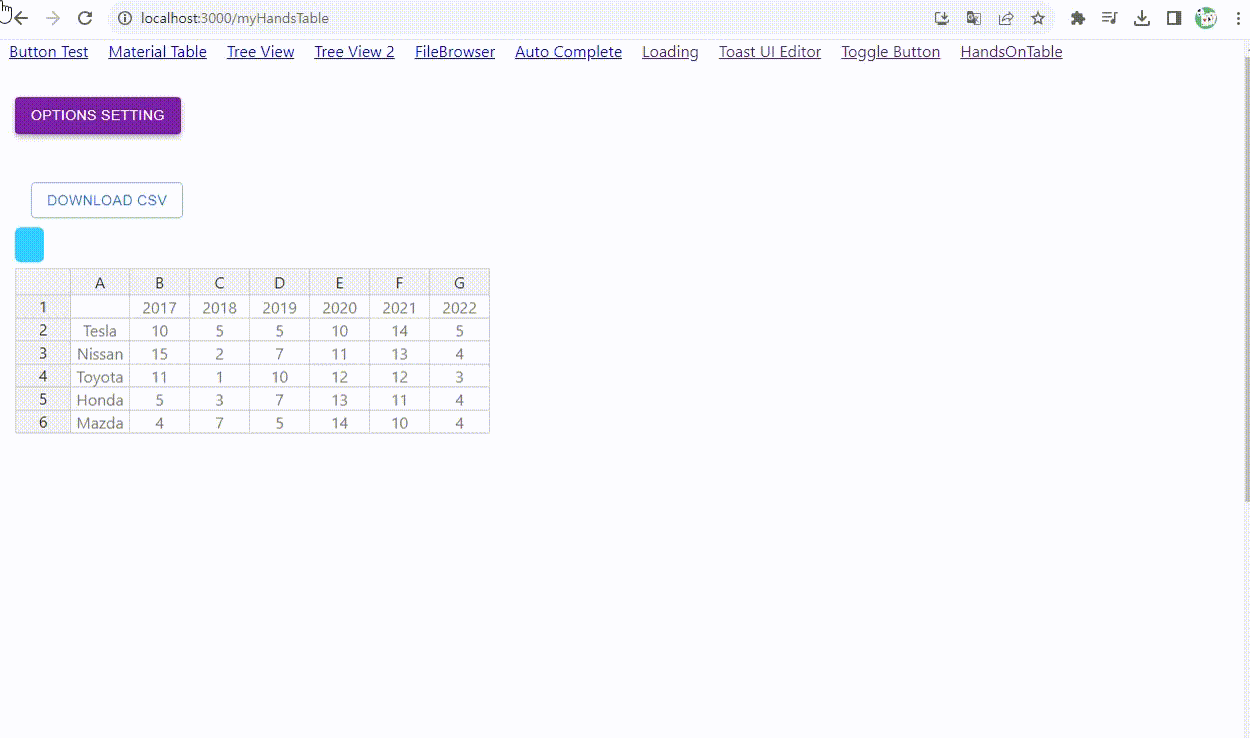Go back with the browser back arrow
1250x738 pixels.
click(20, 18)
